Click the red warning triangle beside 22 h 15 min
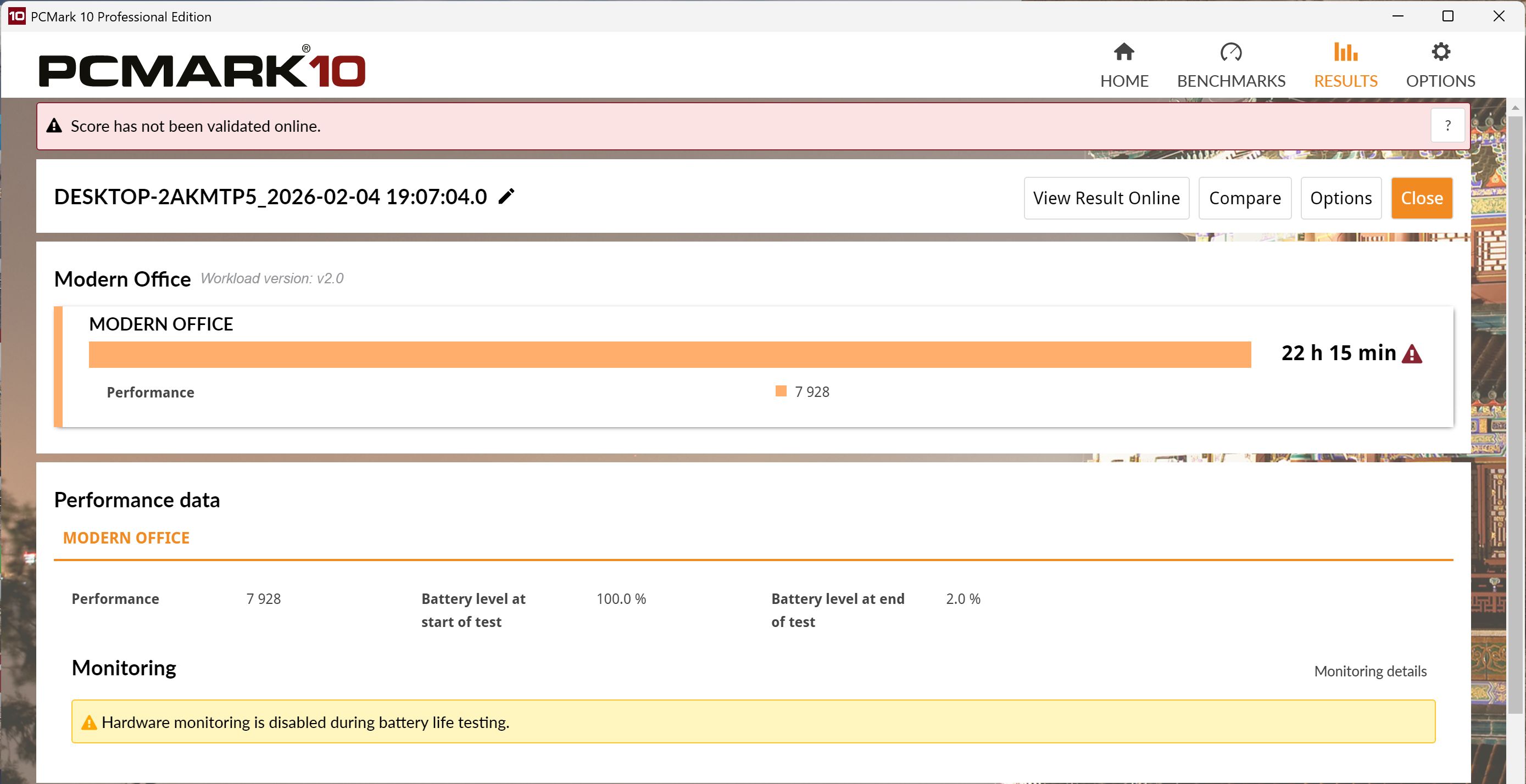Viewport: 1526px width, 784px height. click(1412, 354)
